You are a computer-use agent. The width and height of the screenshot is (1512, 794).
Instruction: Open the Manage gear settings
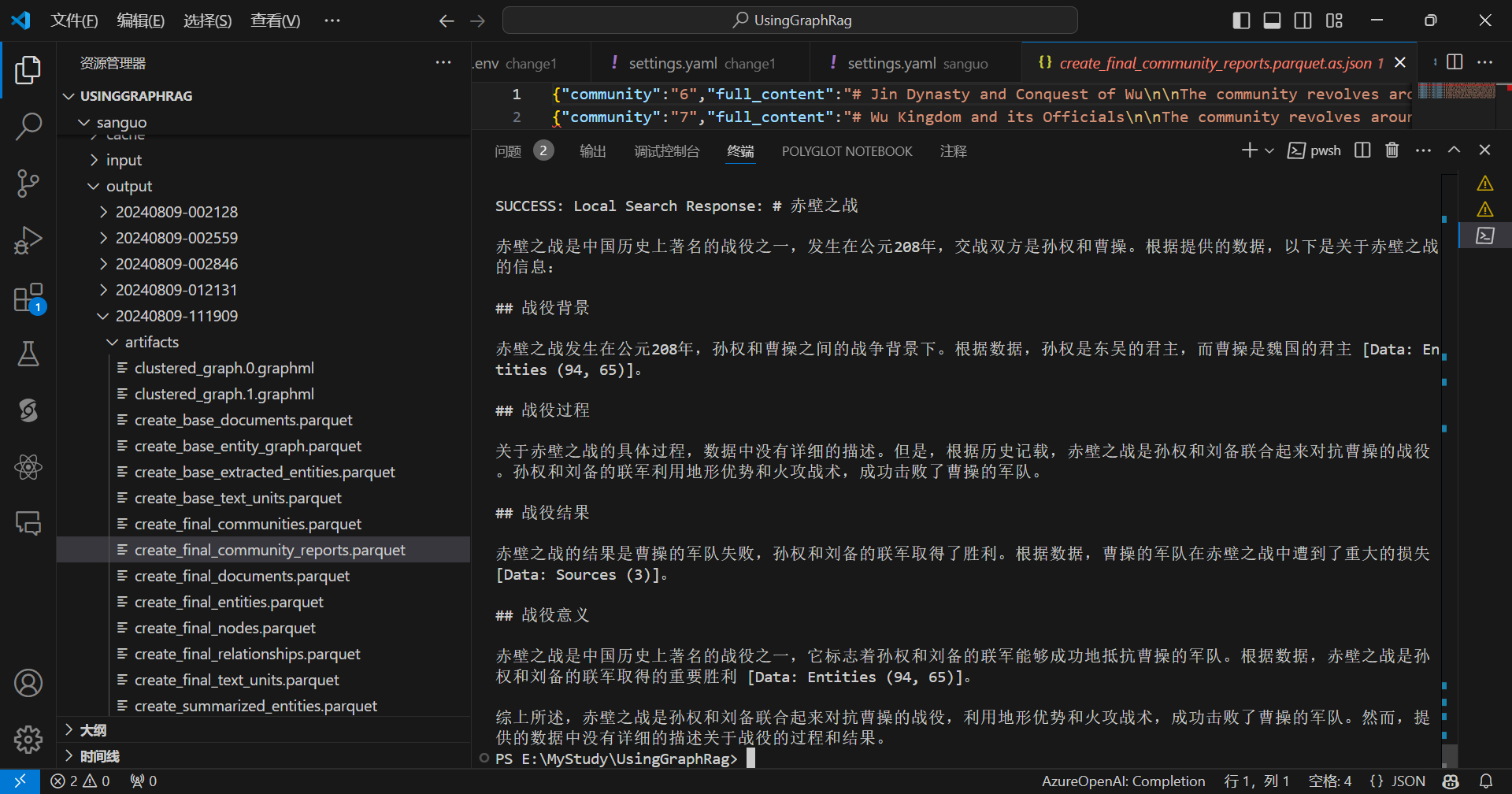(x=28, y=739)
